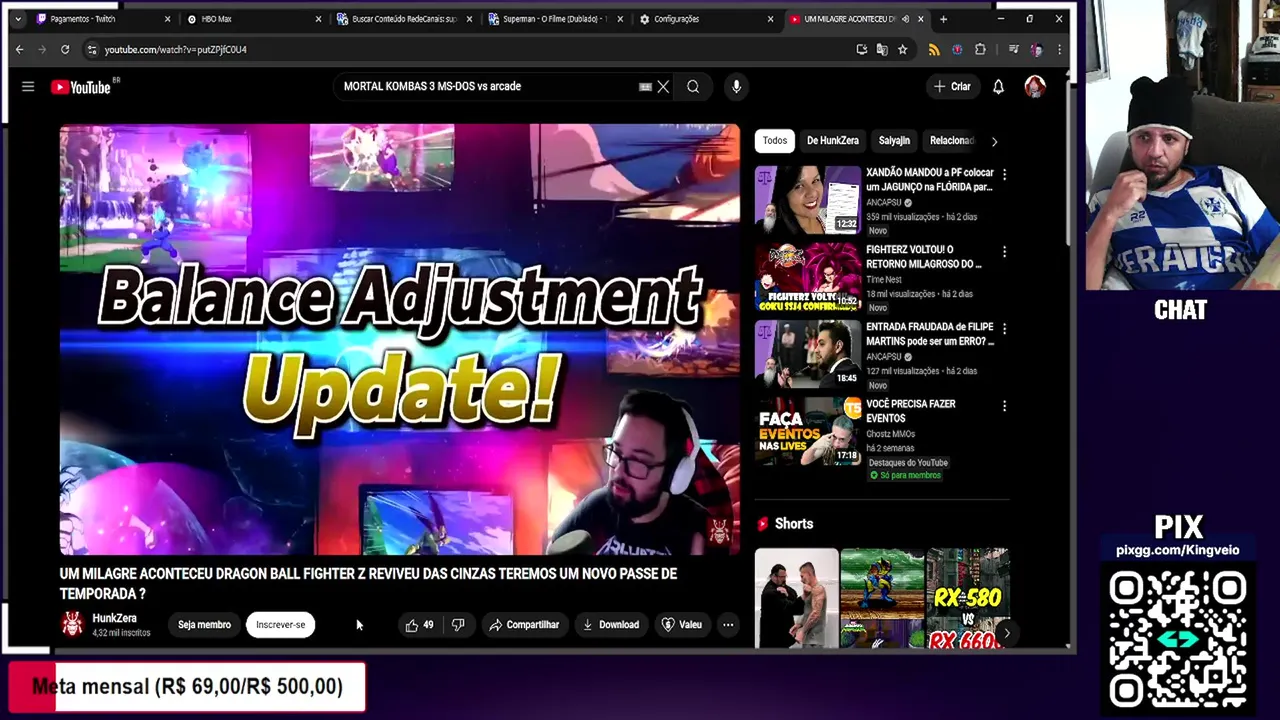Select the De HunkZera filter chip

[833, 141]
